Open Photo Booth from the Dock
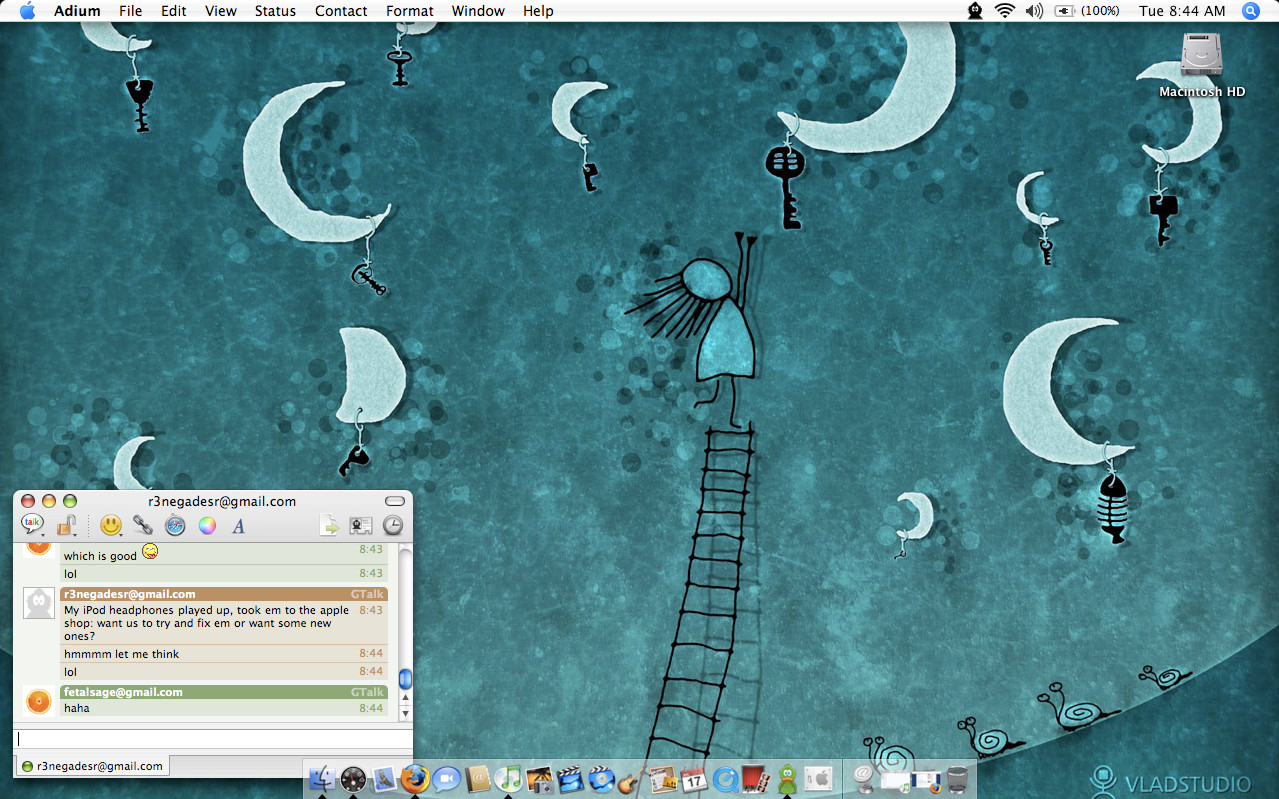Viewport: 1279px width, 799px height. tap(756, 779)
